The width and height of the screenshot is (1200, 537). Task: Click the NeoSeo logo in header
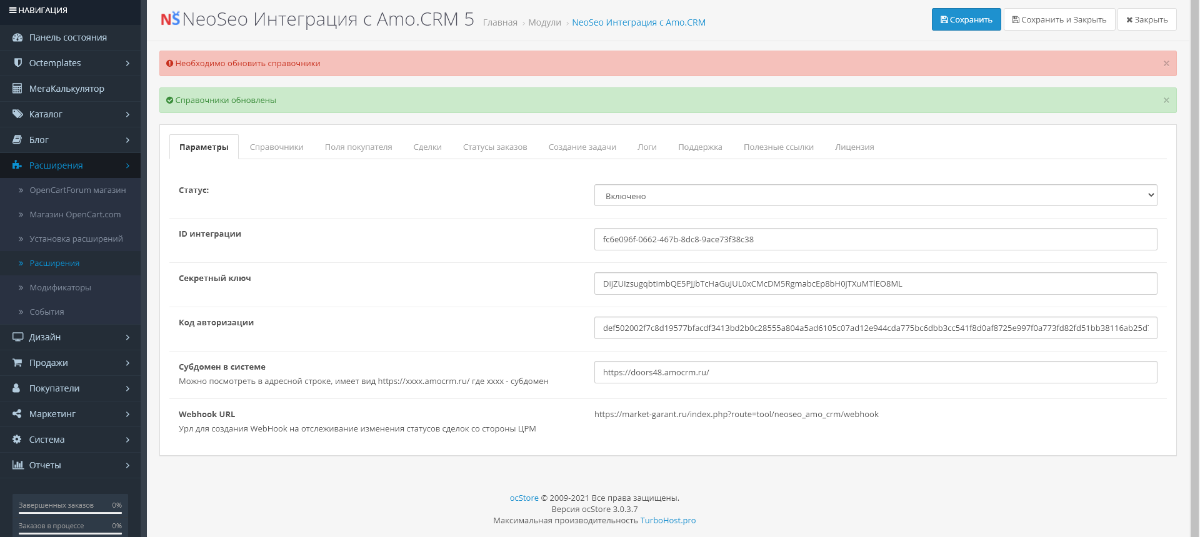point(171,19)
